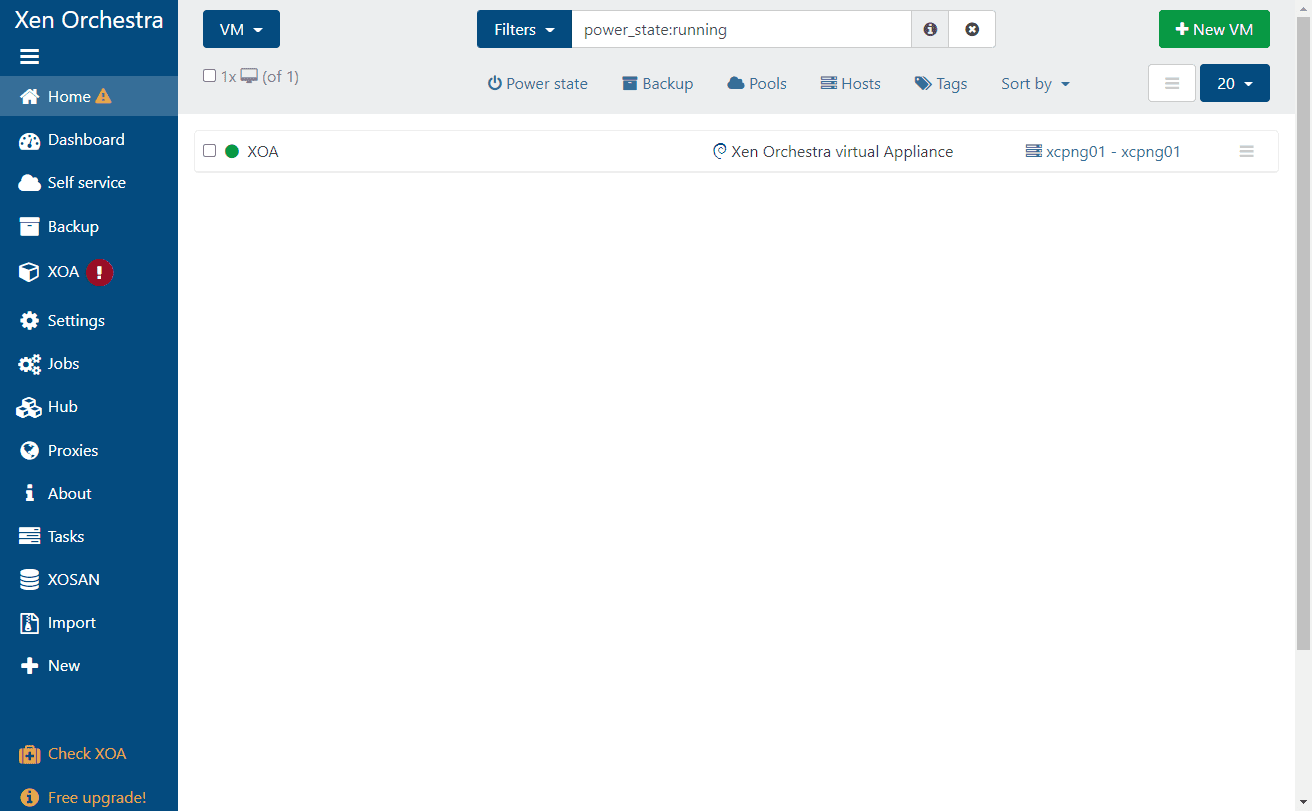Focus the power_state:running filter field

[x=741, y=30]
